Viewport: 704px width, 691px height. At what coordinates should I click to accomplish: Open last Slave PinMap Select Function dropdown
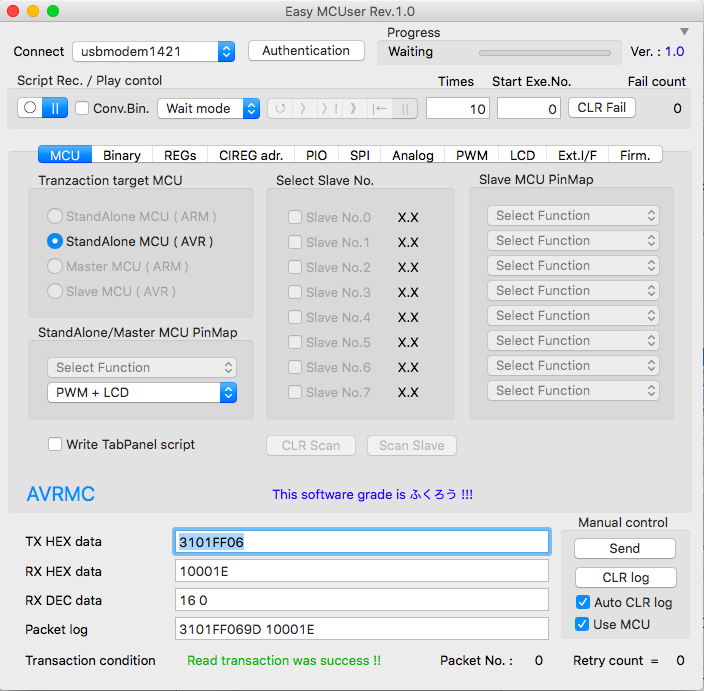click(x=573, y=391)
